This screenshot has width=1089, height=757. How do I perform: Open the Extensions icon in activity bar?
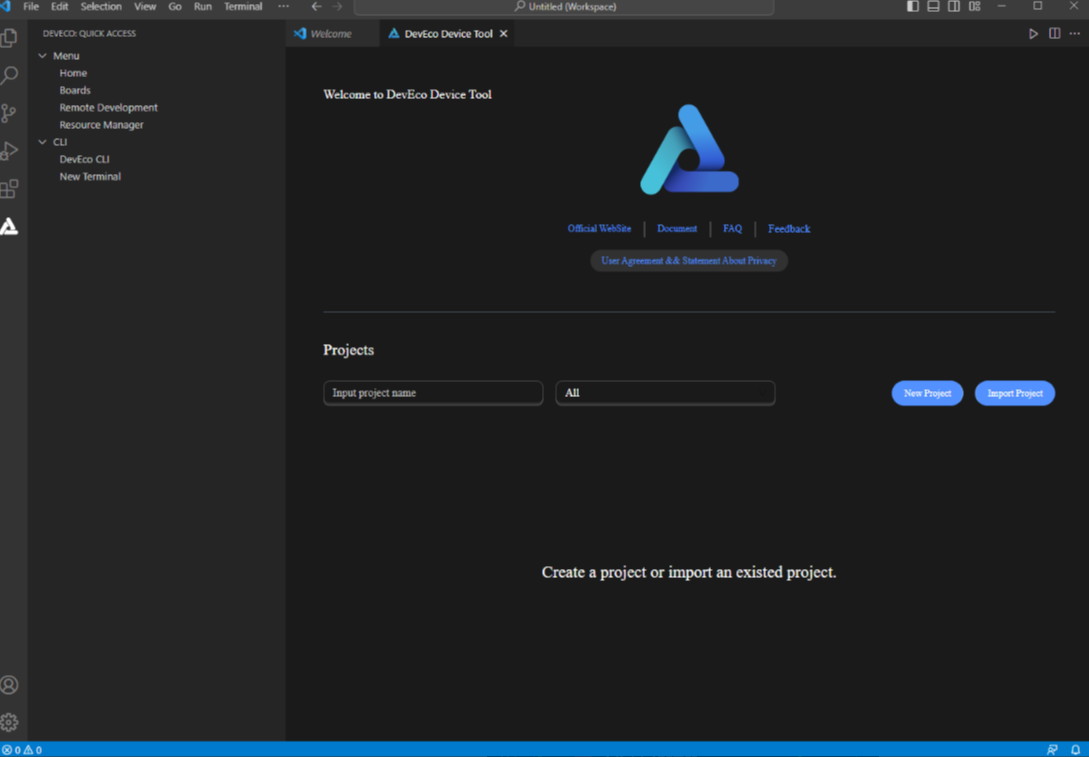[10, 188]
